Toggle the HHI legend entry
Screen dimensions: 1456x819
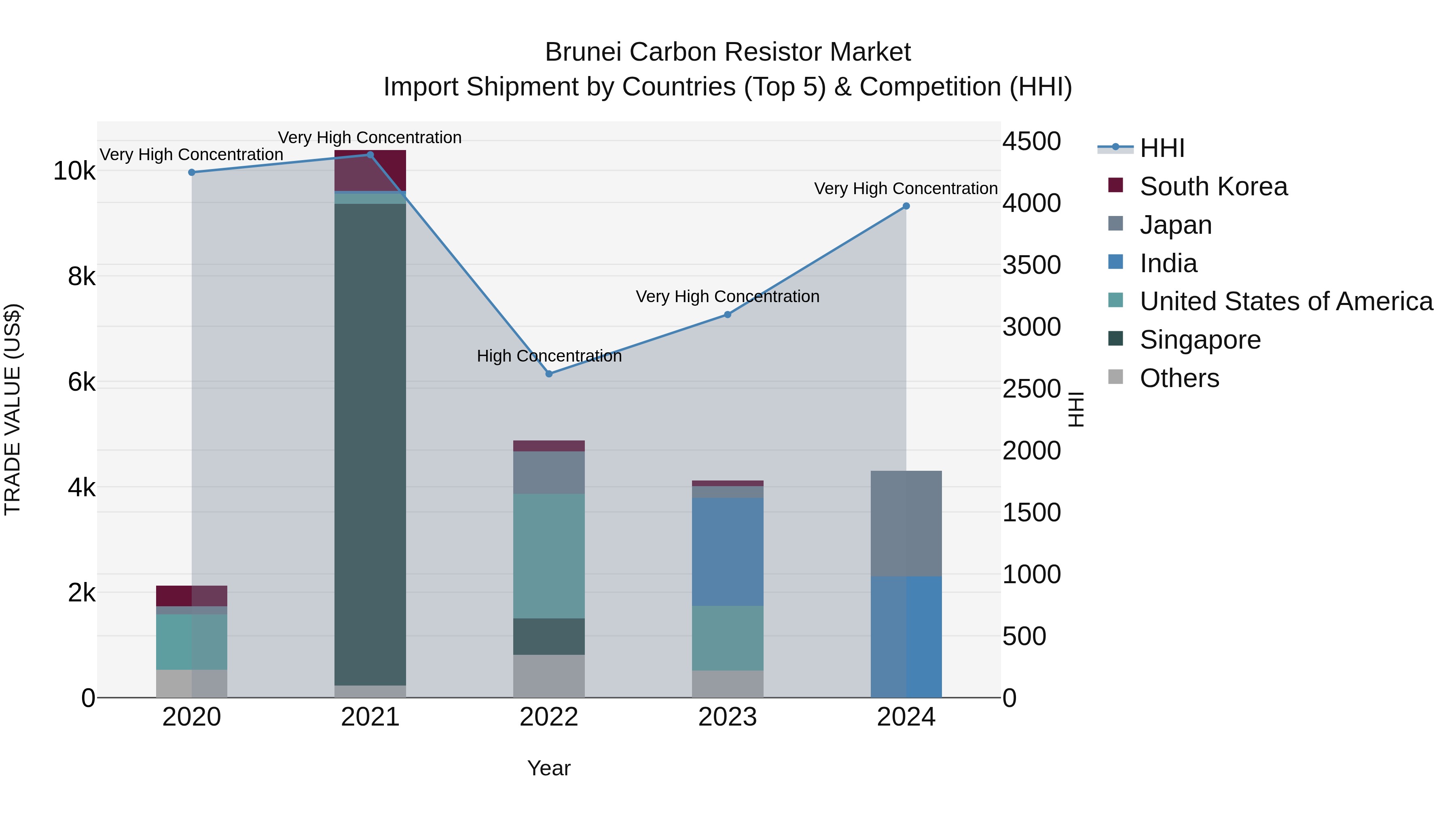pyautogui.click(x=1141, y=148)
